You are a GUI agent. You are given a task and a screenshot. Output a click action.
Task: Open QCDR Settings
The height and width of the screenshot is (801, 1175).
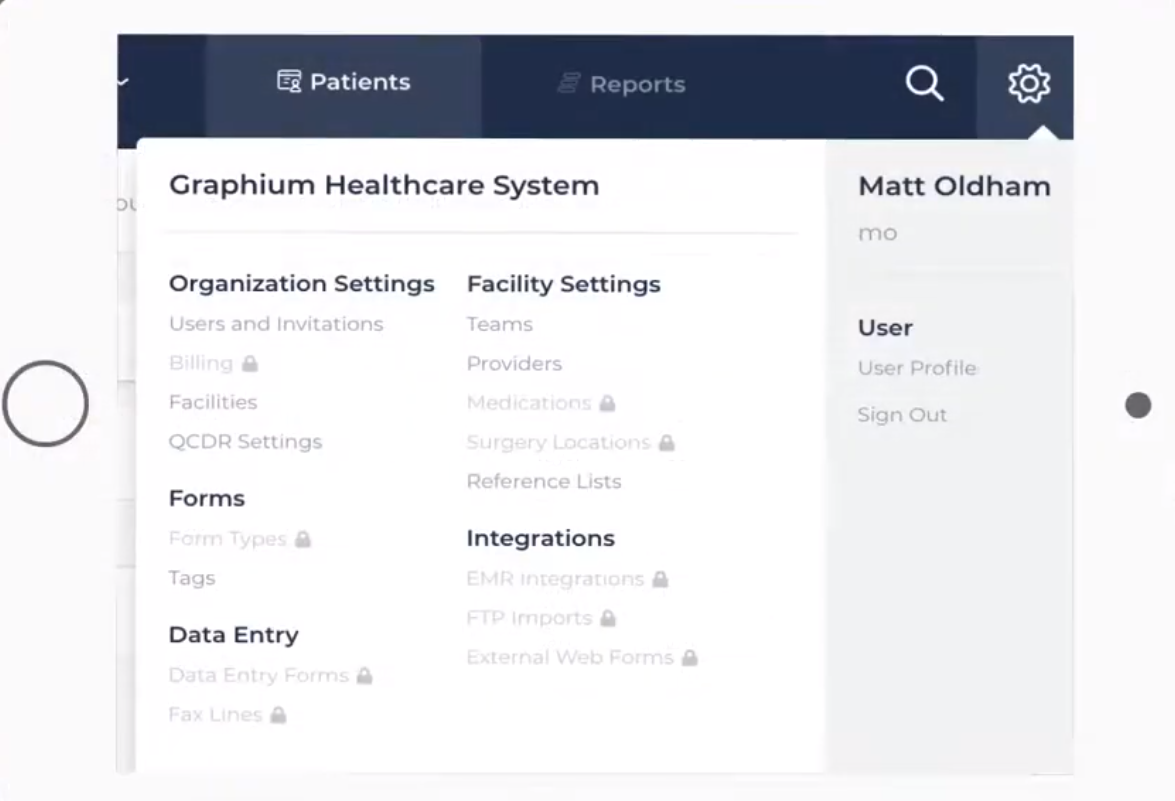[245, 441]
